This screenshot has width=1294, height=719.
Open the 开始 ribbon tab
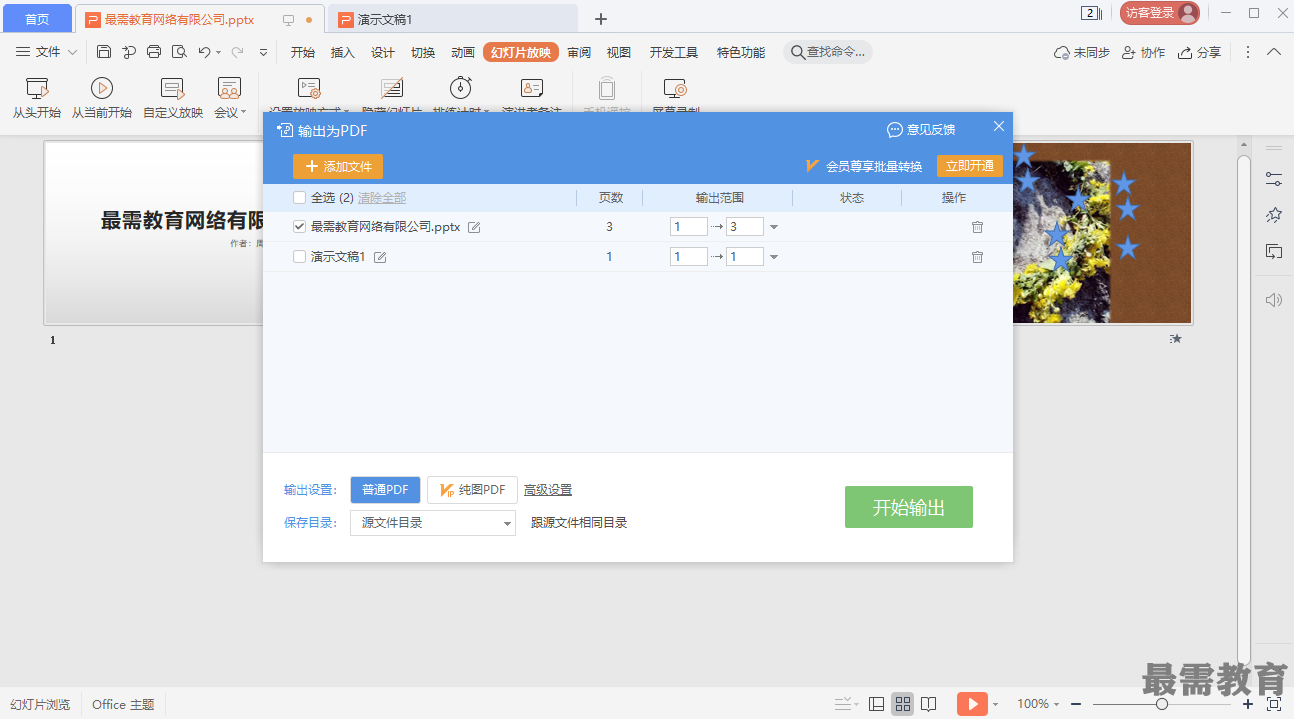pos(303,53)
